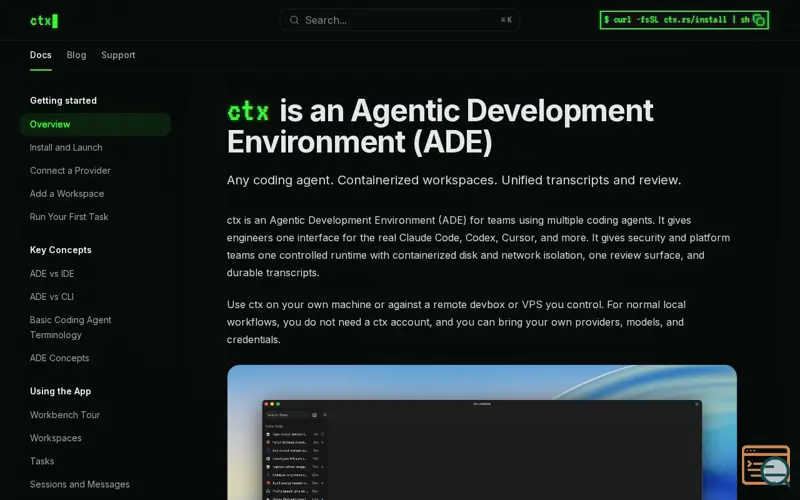800x500 pixels.
Task: Open ADE vs IDE page
Action: pyautogui.click(x=52, y=274)
